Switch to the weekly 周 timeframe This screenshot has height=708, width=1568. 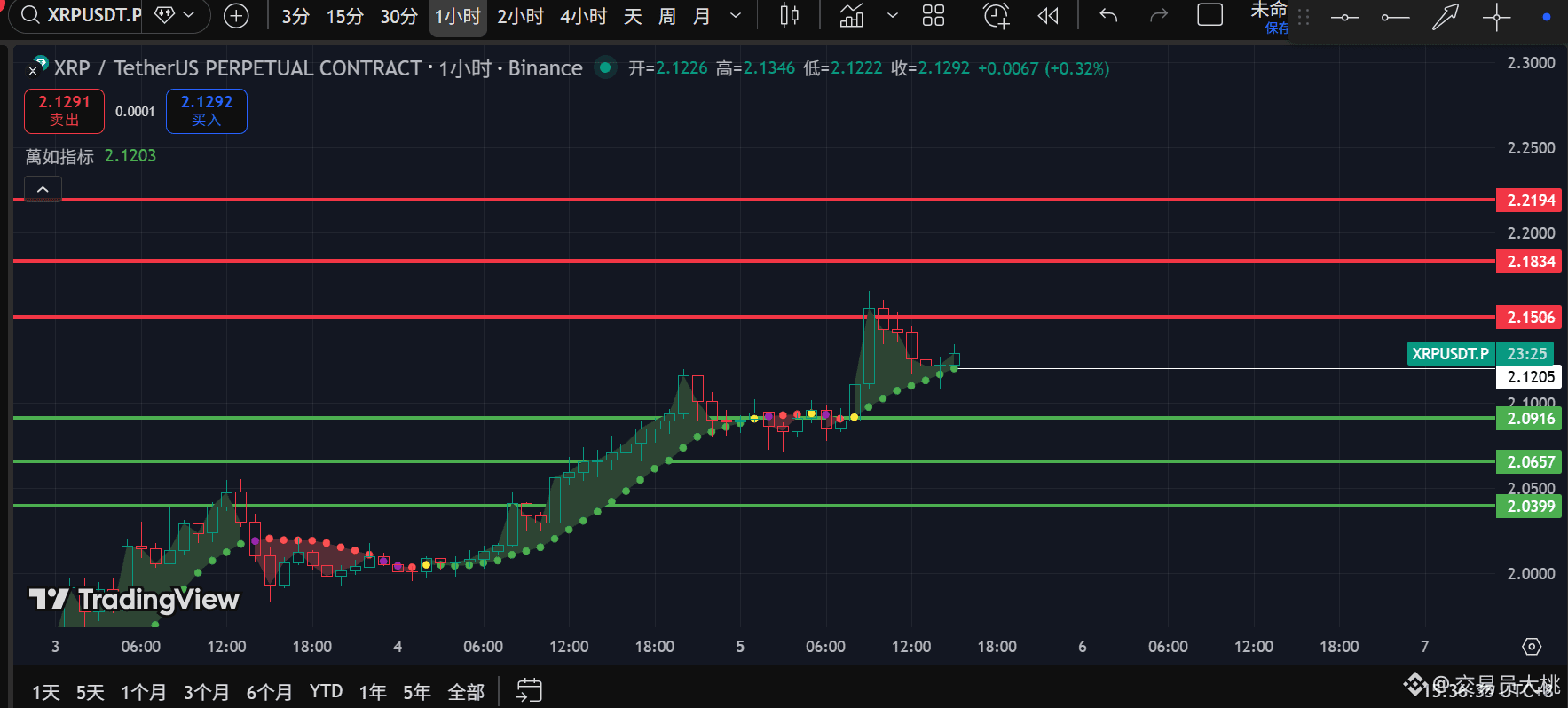click(667, 16)
